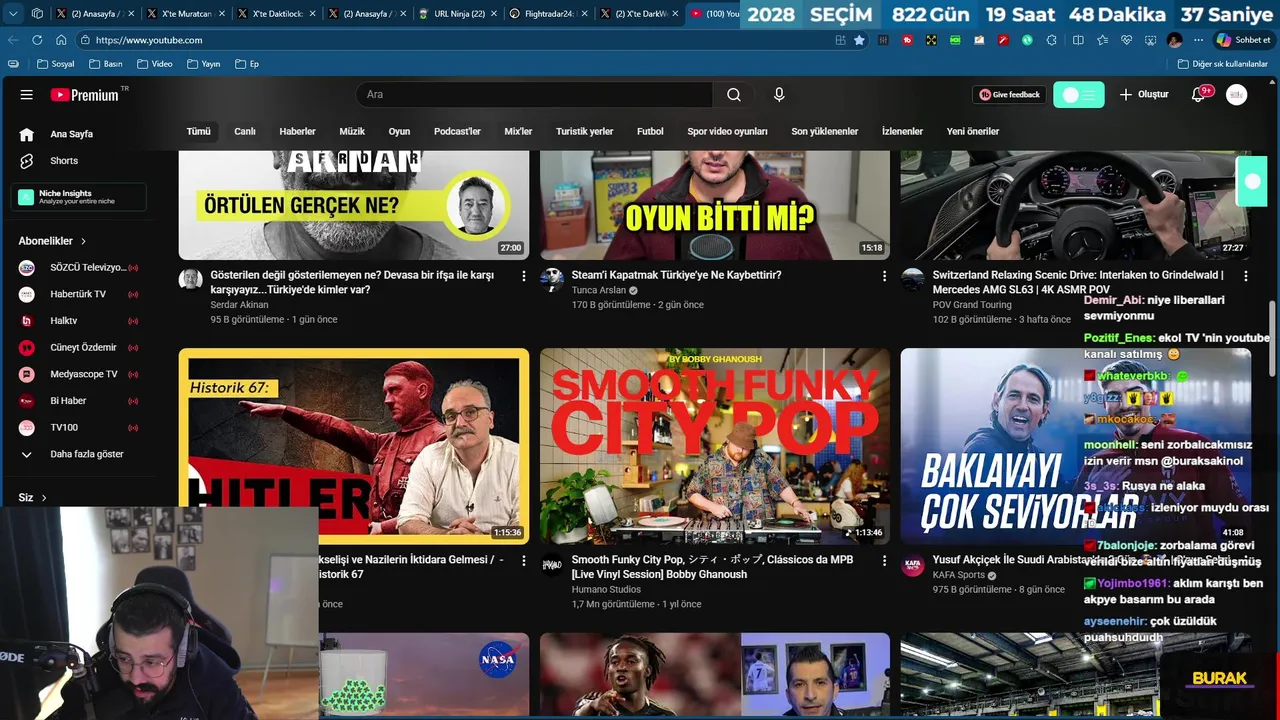Open more options for Smooth Funky City Pop
1280x720 pixels.
[x=884, y=561]
